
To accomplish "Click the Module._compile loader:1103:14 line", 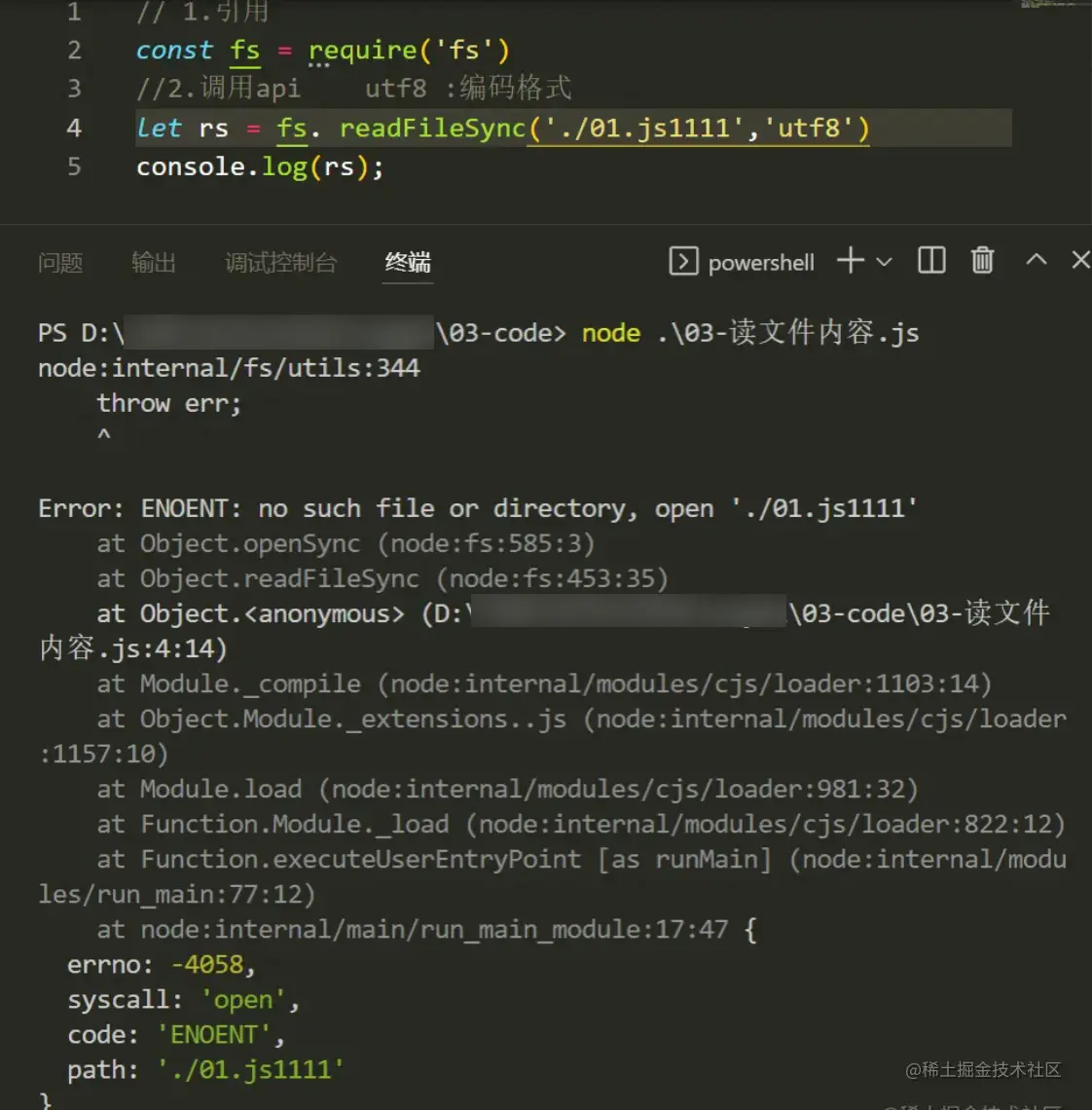I will coord(544,684).
